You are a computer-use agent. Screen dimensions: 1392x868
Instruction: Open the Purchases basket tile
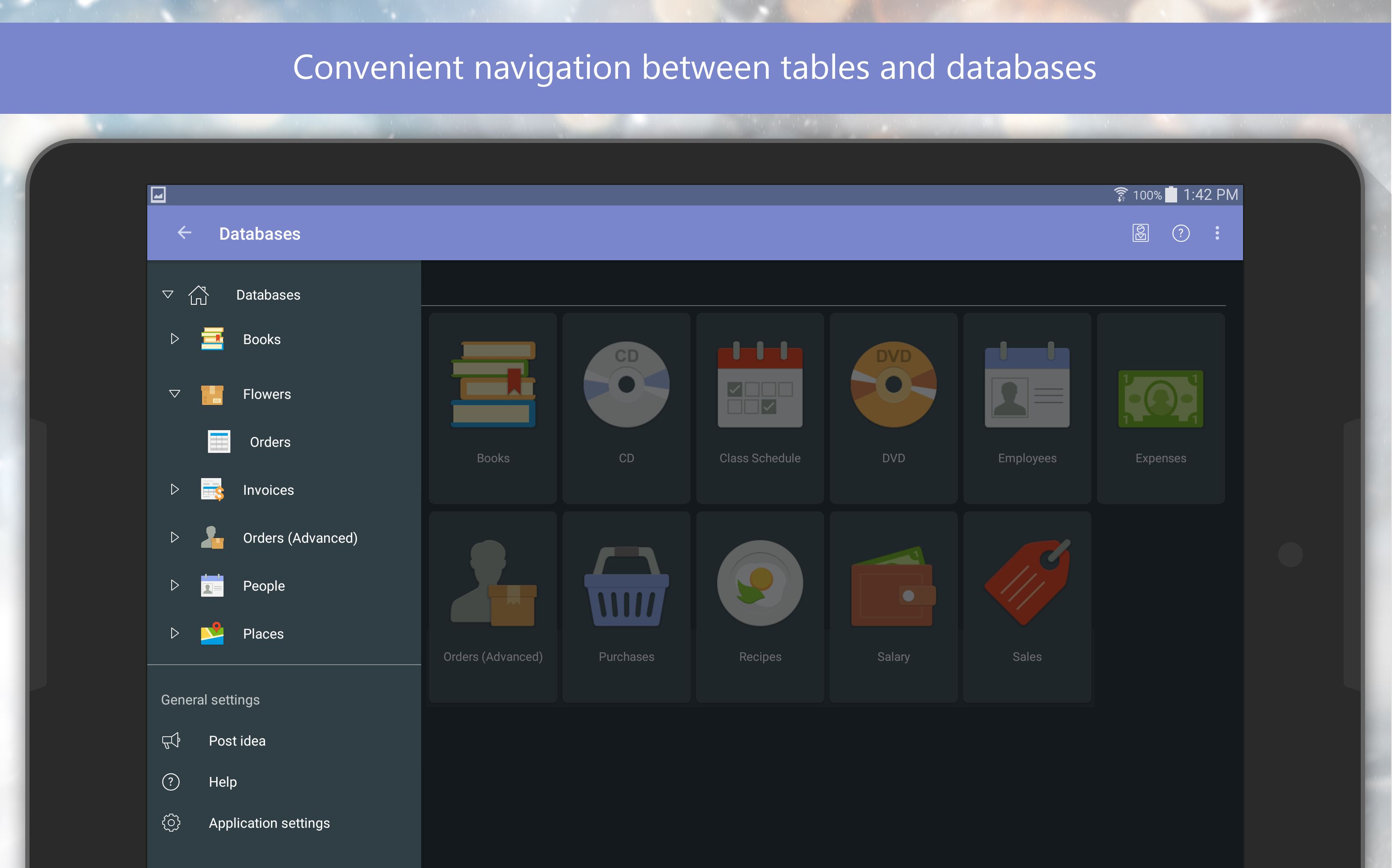(626, 607)
